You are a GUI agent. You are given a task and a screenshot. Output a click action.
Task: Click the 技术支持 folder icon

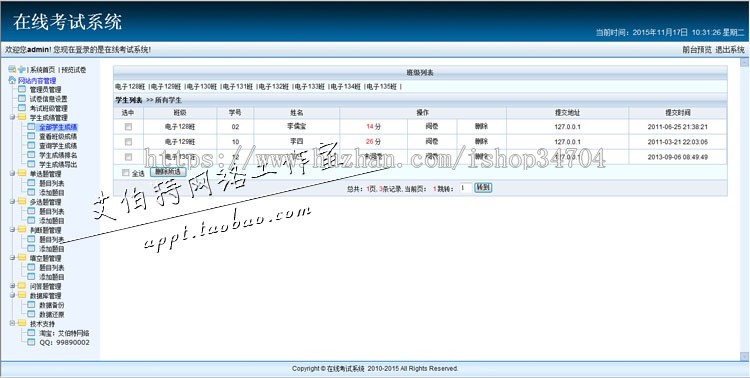pos(22,323)
